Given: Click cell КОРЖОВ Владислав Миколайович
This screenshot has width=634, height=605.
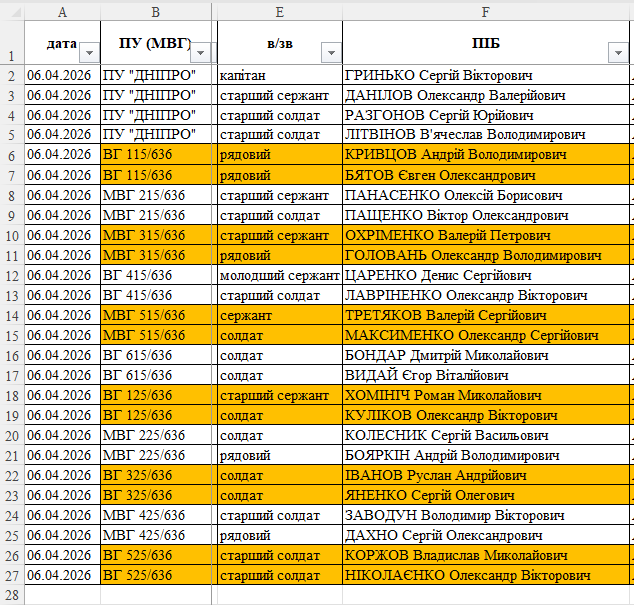Looking at the screenshot, I should 486,555.
